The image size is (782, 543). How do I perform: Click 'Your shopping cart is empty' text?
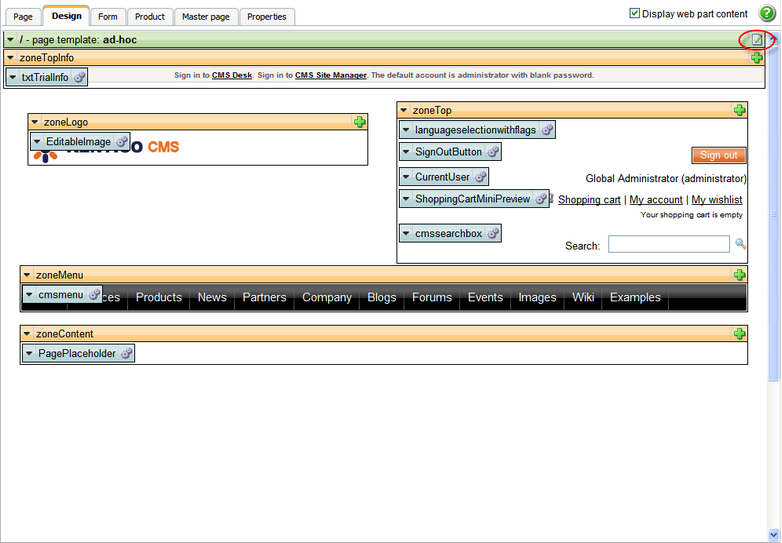tap(691, 215)
